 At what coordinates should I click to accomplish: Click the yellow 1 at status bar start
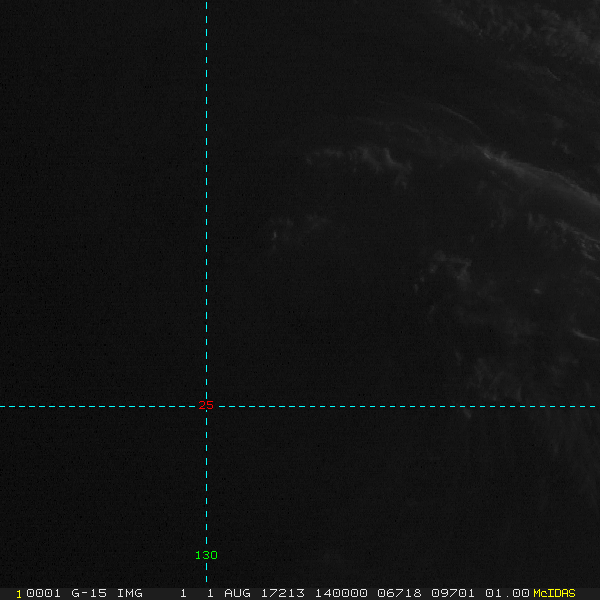point(19,594)
